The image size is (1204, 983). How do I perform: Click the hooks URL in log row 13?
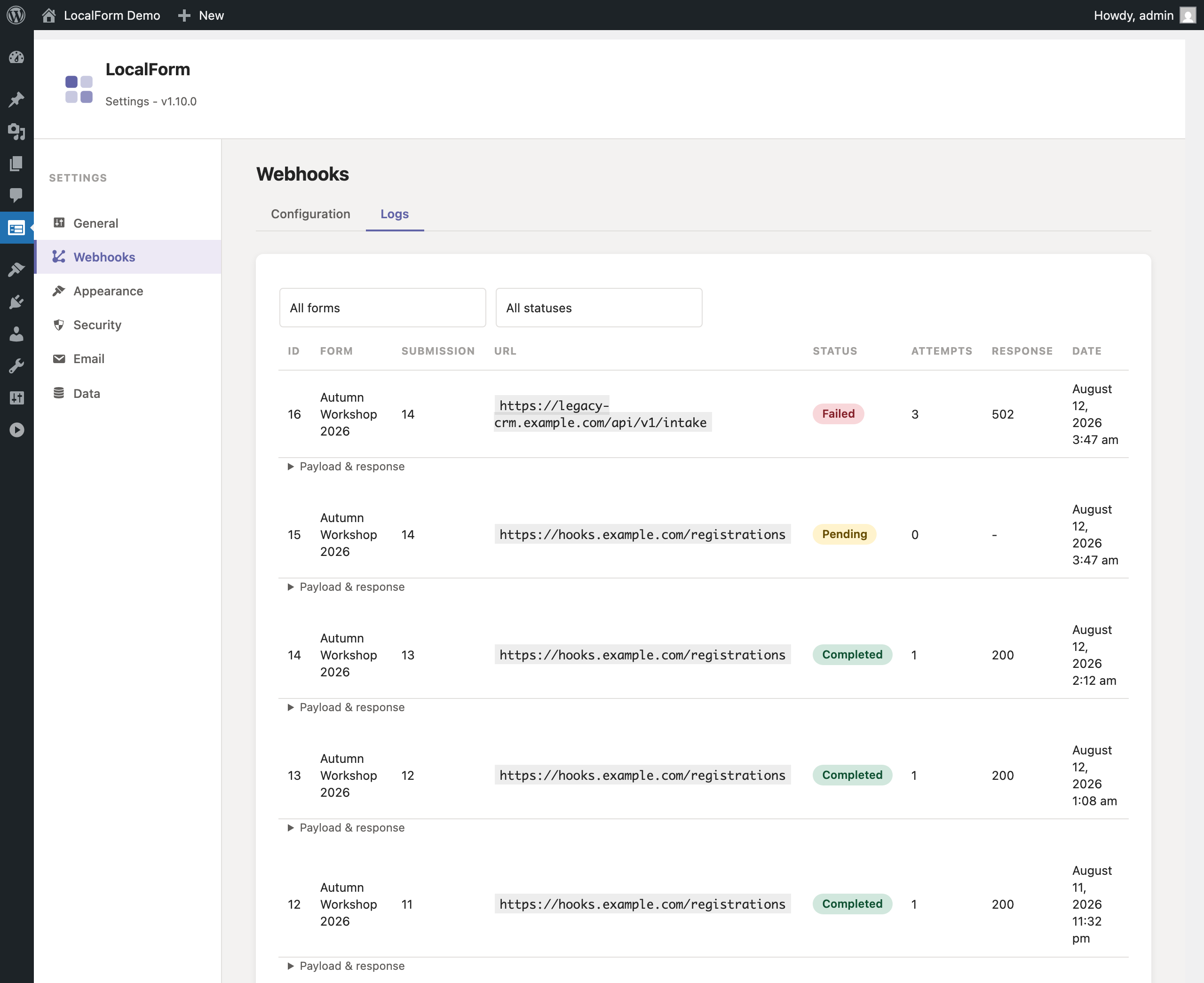(642, 776)
